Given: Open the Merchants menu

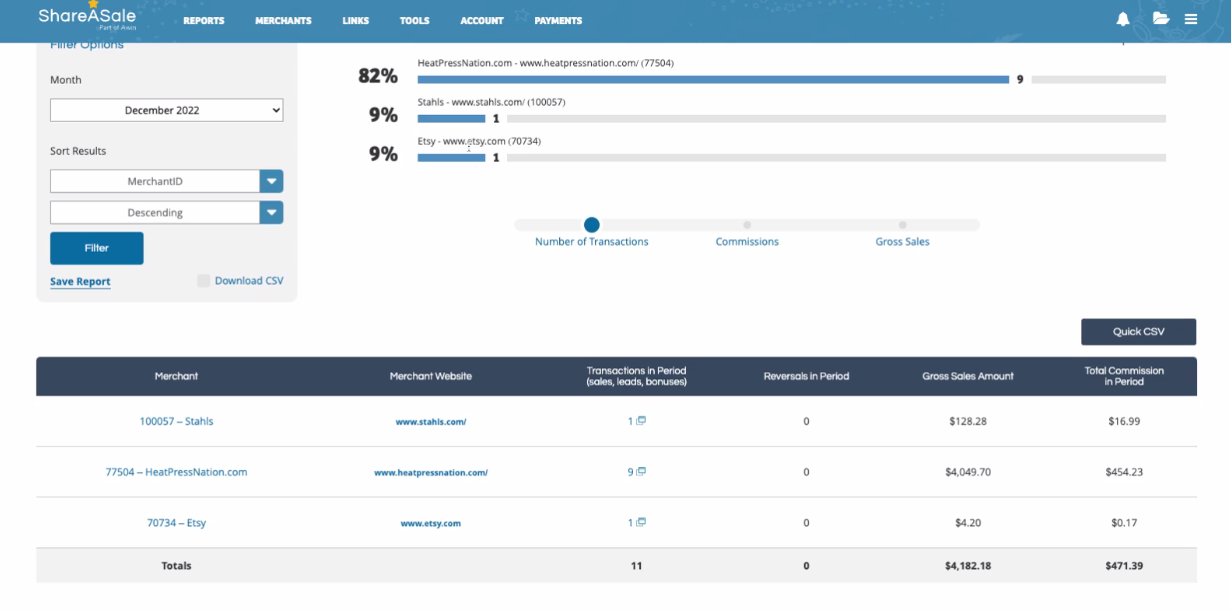Looking at the screenshot, I should tap(283, 21).
